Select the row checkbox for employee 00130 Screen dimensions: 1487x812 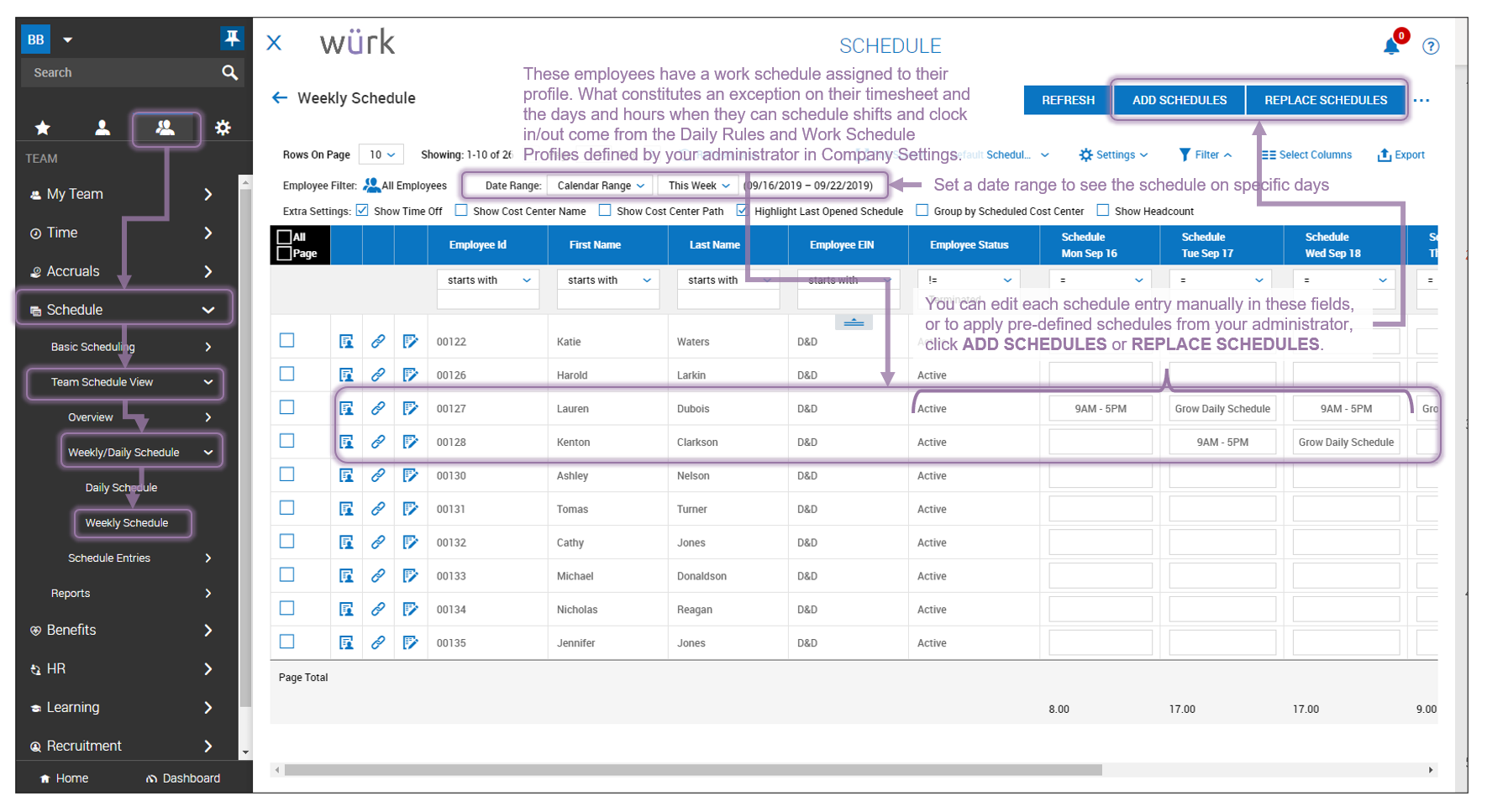click(x=287, y=474)
